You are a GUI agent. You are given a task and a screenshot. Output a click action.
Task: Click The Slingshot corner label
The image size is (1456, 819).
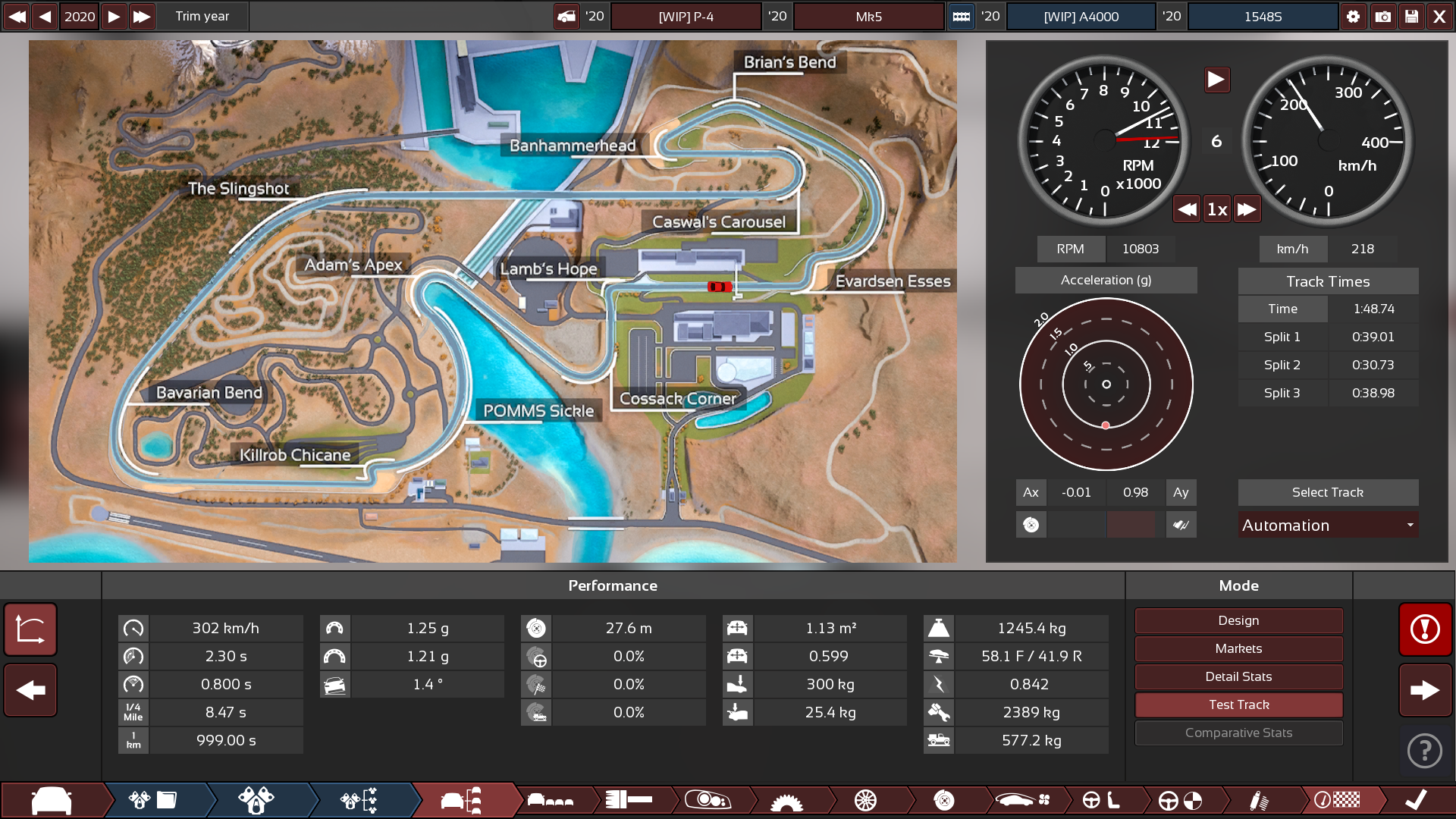tap(238, 188)
